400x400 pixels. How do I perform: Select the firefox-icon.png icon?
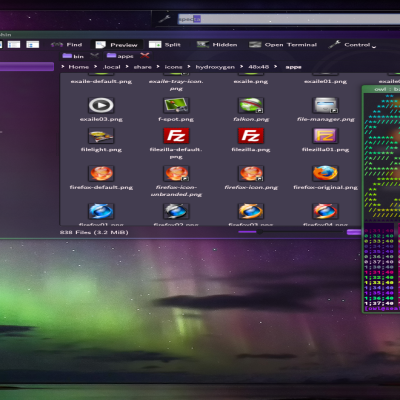pos(251,173)
